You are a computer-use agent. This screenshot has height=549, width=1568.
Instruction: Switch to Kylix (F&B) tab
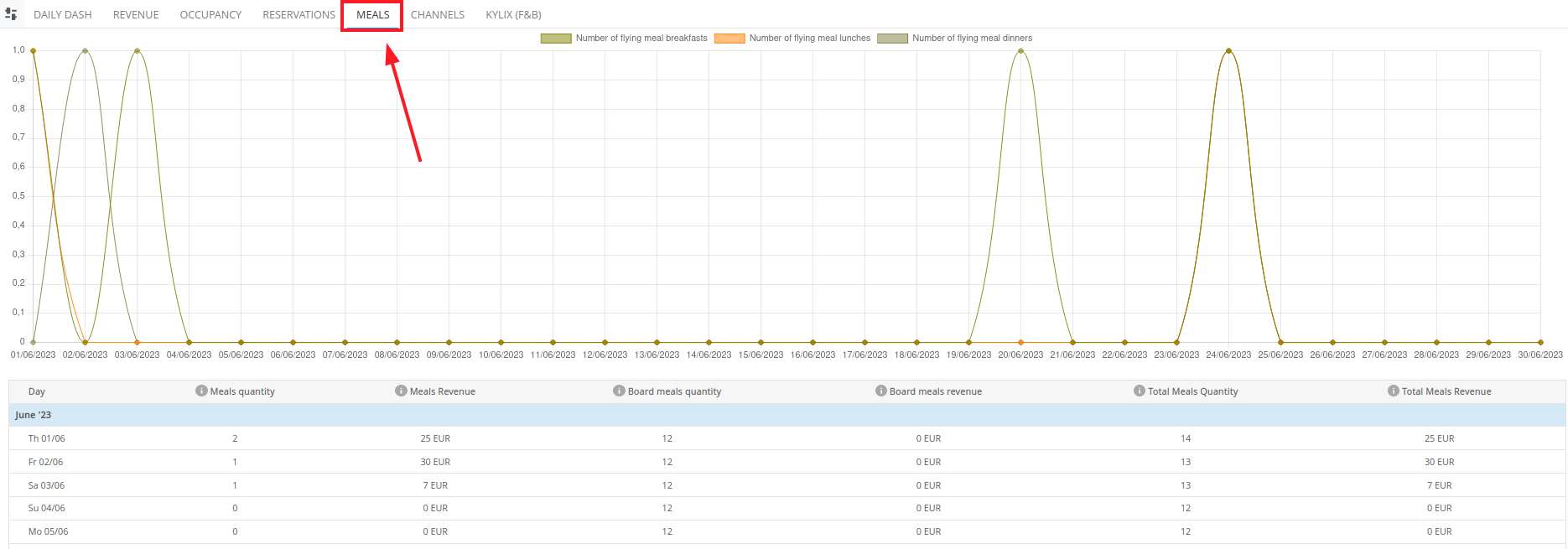pos(513,15)
